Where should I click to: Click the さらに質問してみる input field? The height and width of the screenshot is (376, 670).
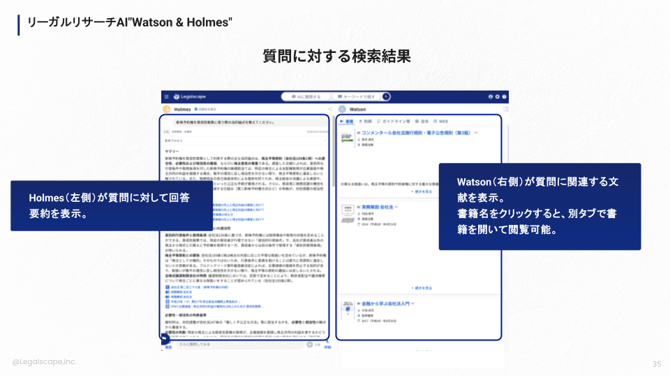pyautogui.click(x=239, y=344)
